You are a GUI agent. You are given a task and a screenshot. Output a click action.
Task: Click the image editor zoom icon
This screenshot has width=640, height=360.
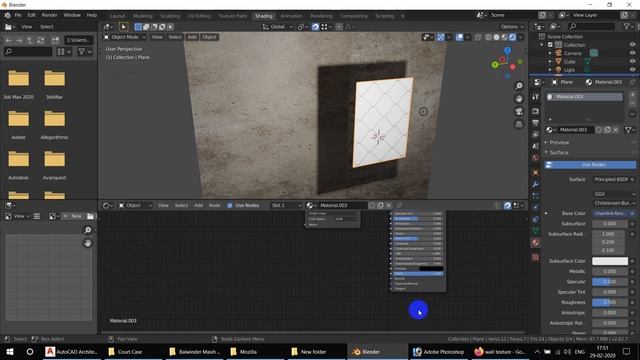(87, 230)
